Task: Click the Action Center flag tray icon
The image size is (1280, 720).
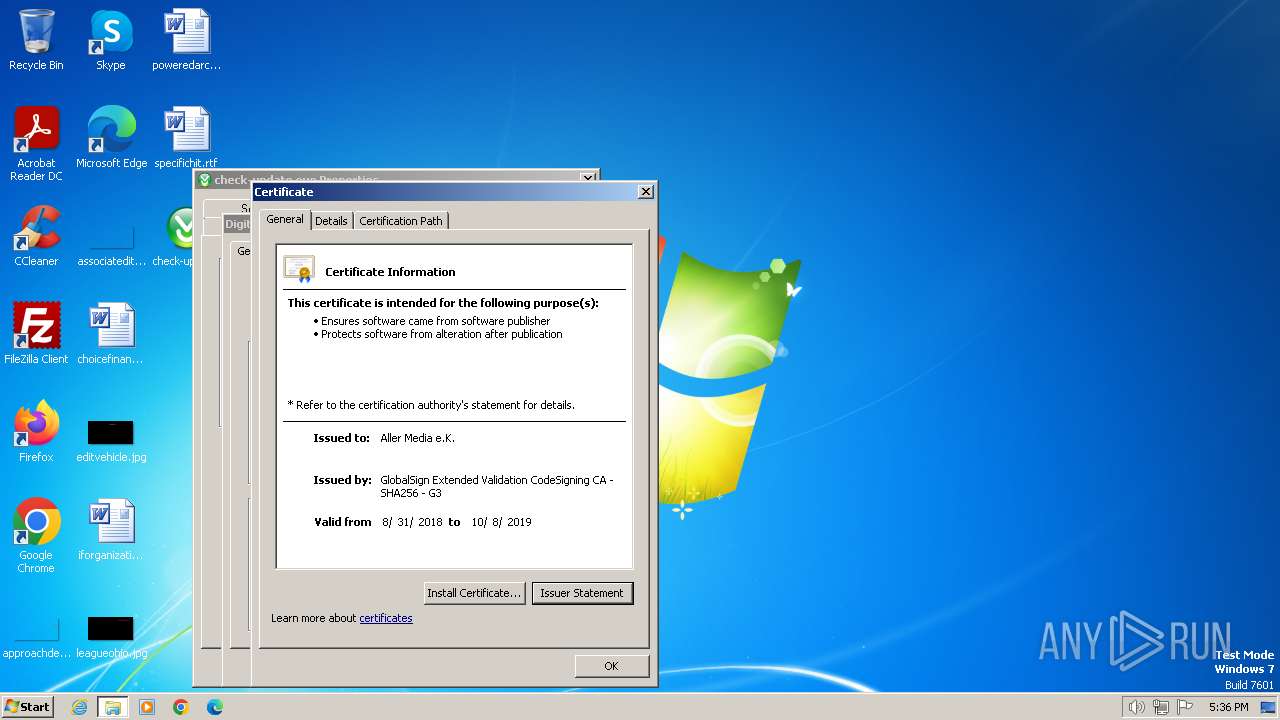Action: [1185, 707]
